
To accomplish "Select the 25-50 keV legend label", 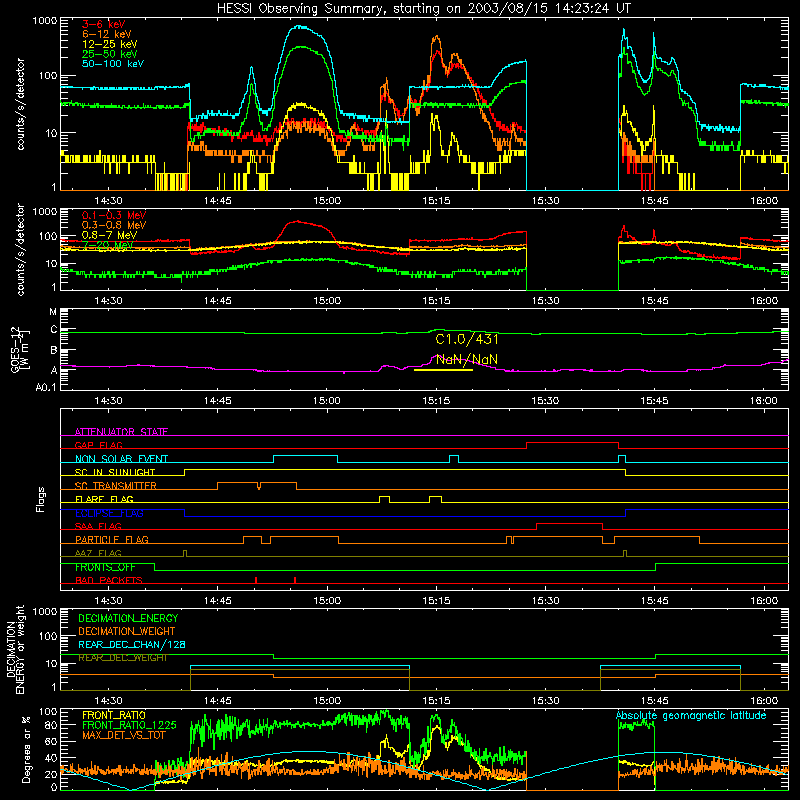I will coord(110,54).
